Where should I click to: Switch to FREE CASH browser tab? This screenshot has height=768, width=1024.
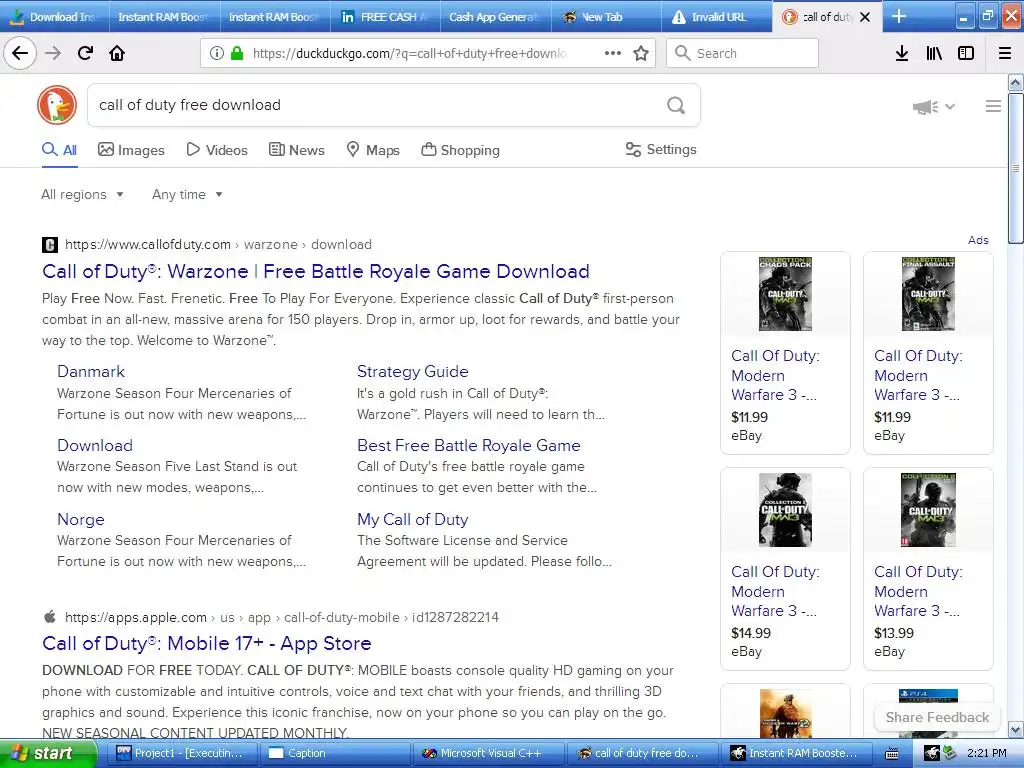click(384, 17)
